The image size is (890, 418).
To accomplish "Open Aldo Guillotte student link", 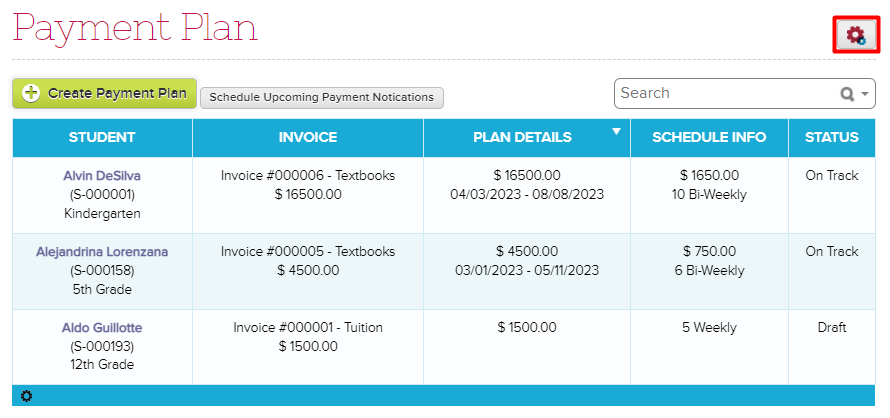I will pos(102,328).
